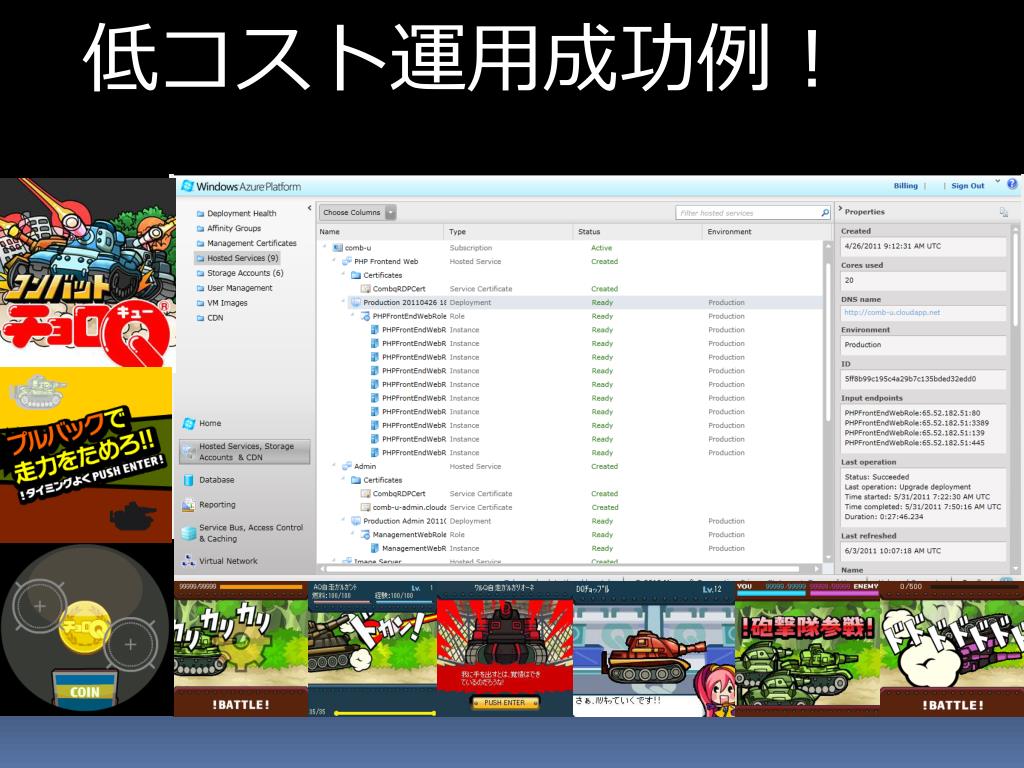
Task: Click the ManagementWebRole role icon
Action: click(366, 535)
